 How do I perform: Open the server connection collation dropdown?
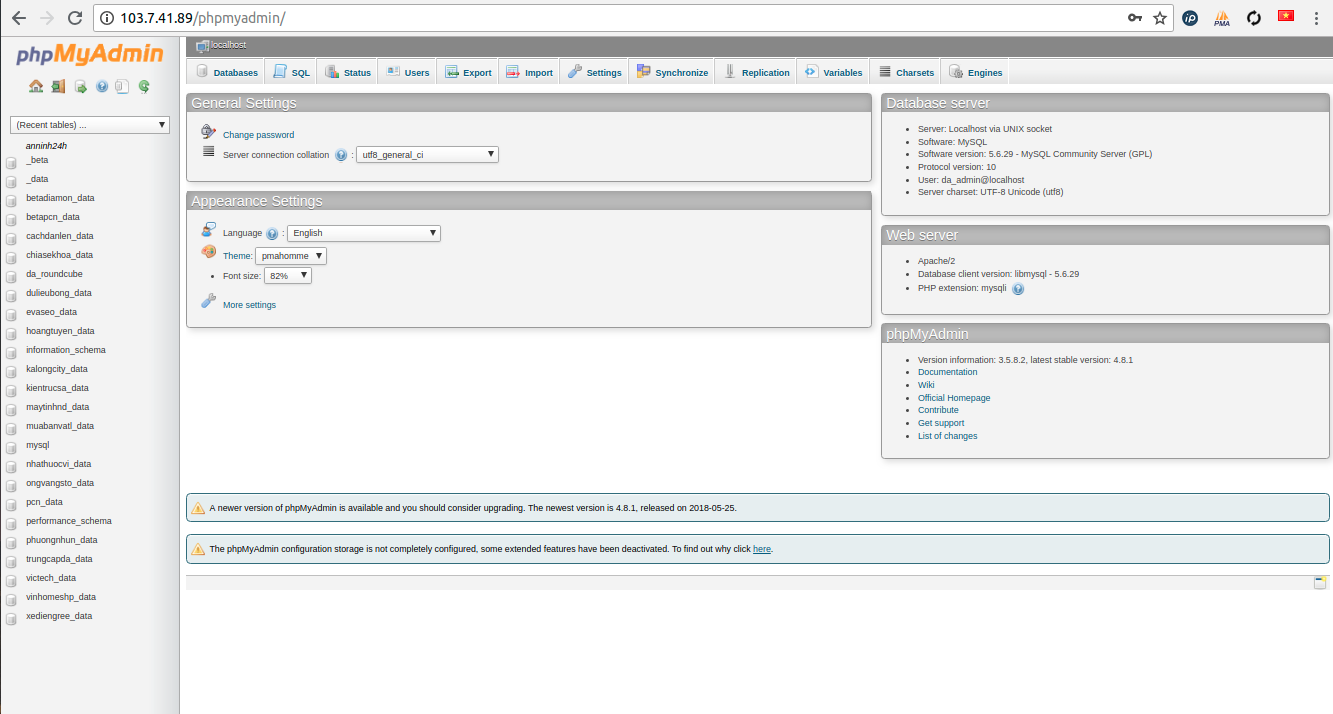(427, 155)
